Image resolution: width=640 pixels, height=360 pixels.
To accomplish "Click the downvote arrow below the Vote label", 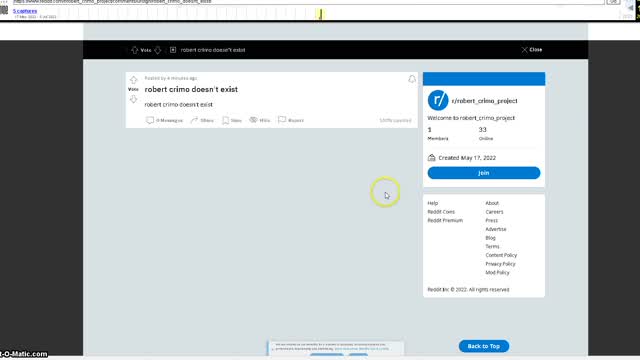I will pos(133,99).
